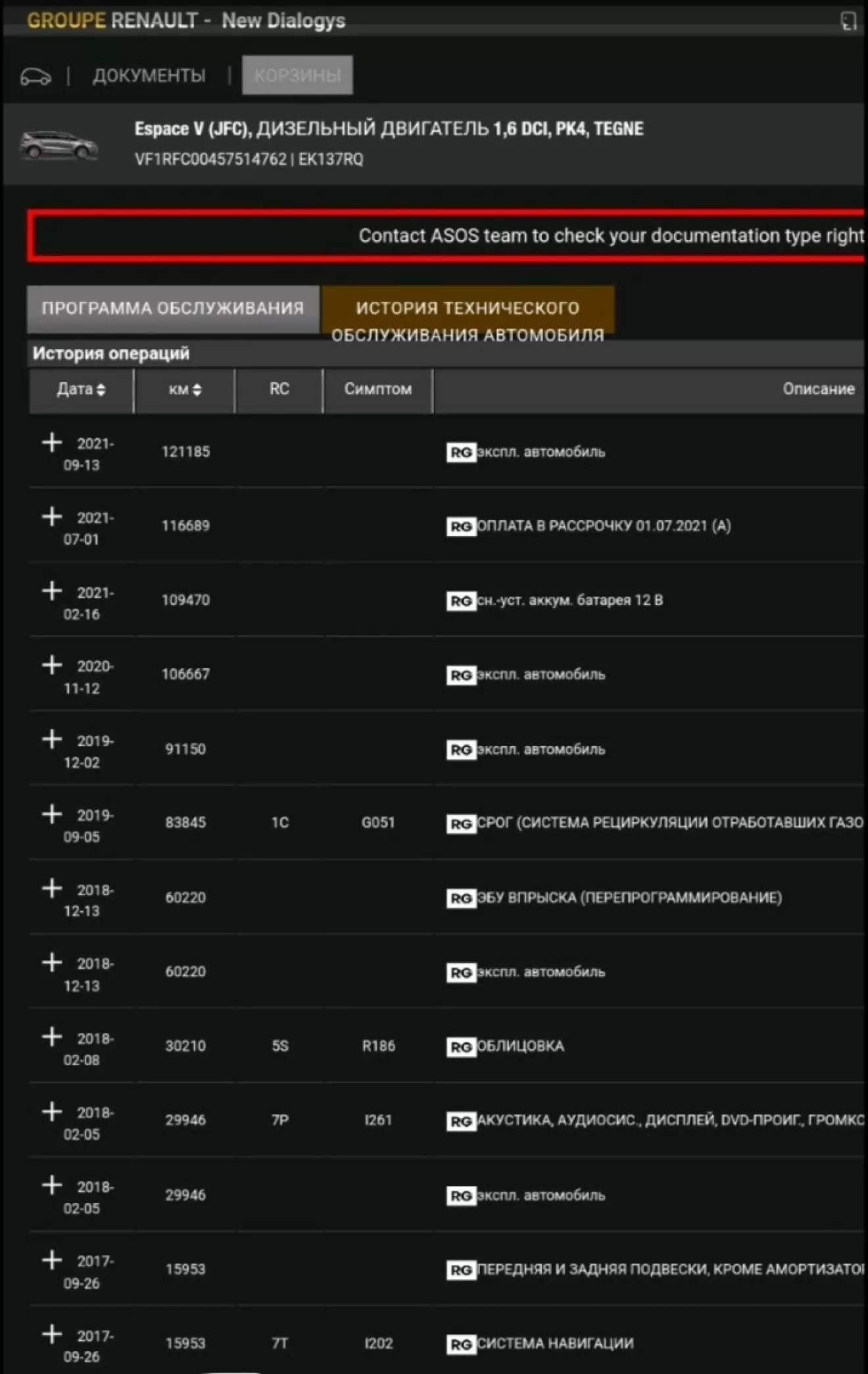Click RG badge beside ПЕРЕДНЯЯ И ЗАДНЯЯ ПОДВЕСКИ

click(x=460, y=1269)
